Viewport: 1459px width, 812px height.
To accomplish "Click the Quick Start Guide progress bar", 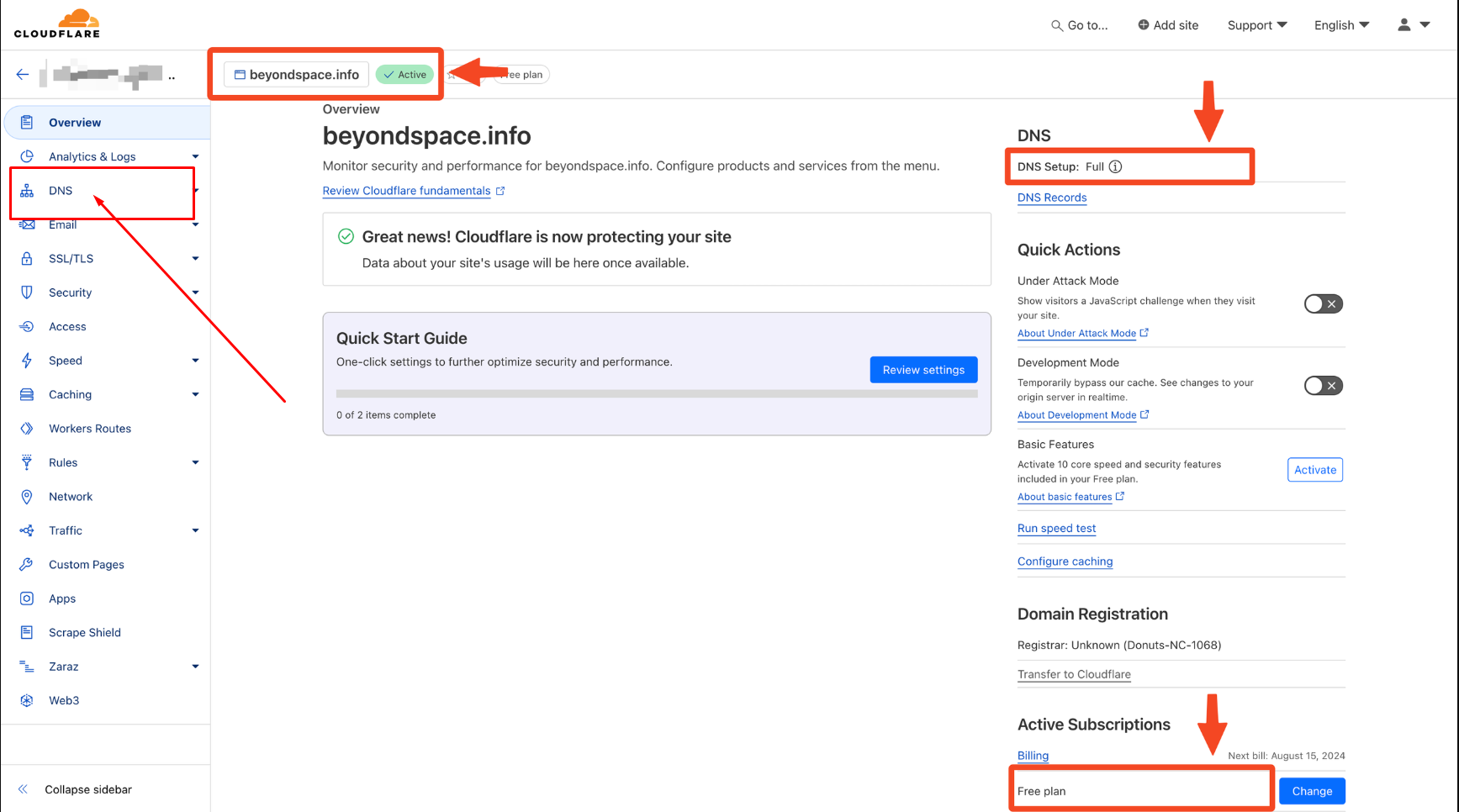I will 656,393.
